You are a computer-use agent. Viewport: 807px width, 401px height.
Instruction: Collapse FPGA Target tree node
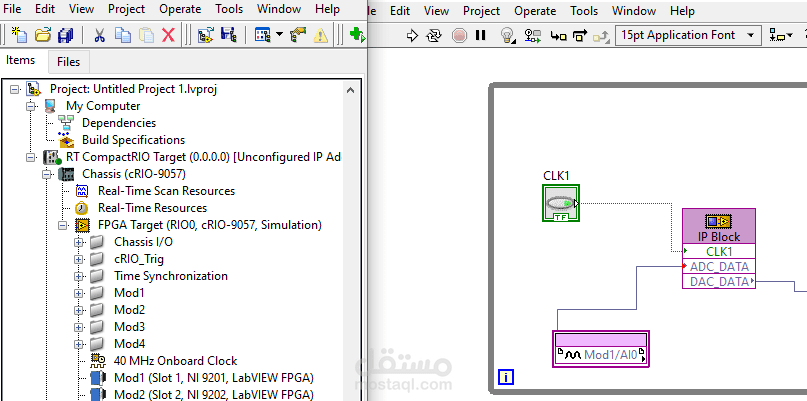coord(63,225)
